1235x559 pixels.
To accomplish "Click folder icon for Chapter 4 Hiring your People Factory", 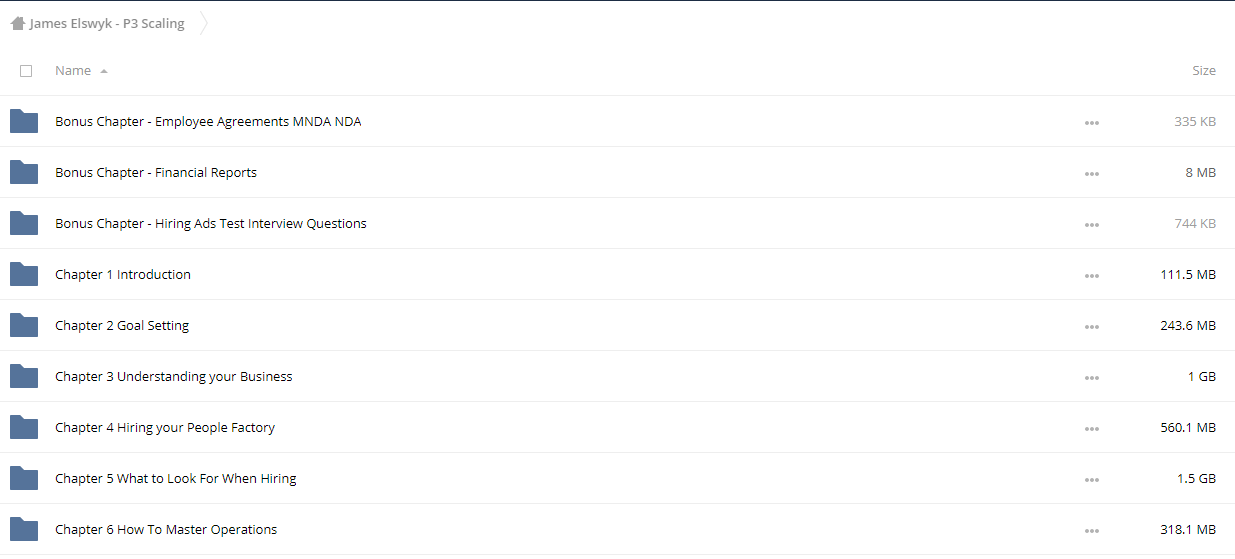I will point(24,427).
